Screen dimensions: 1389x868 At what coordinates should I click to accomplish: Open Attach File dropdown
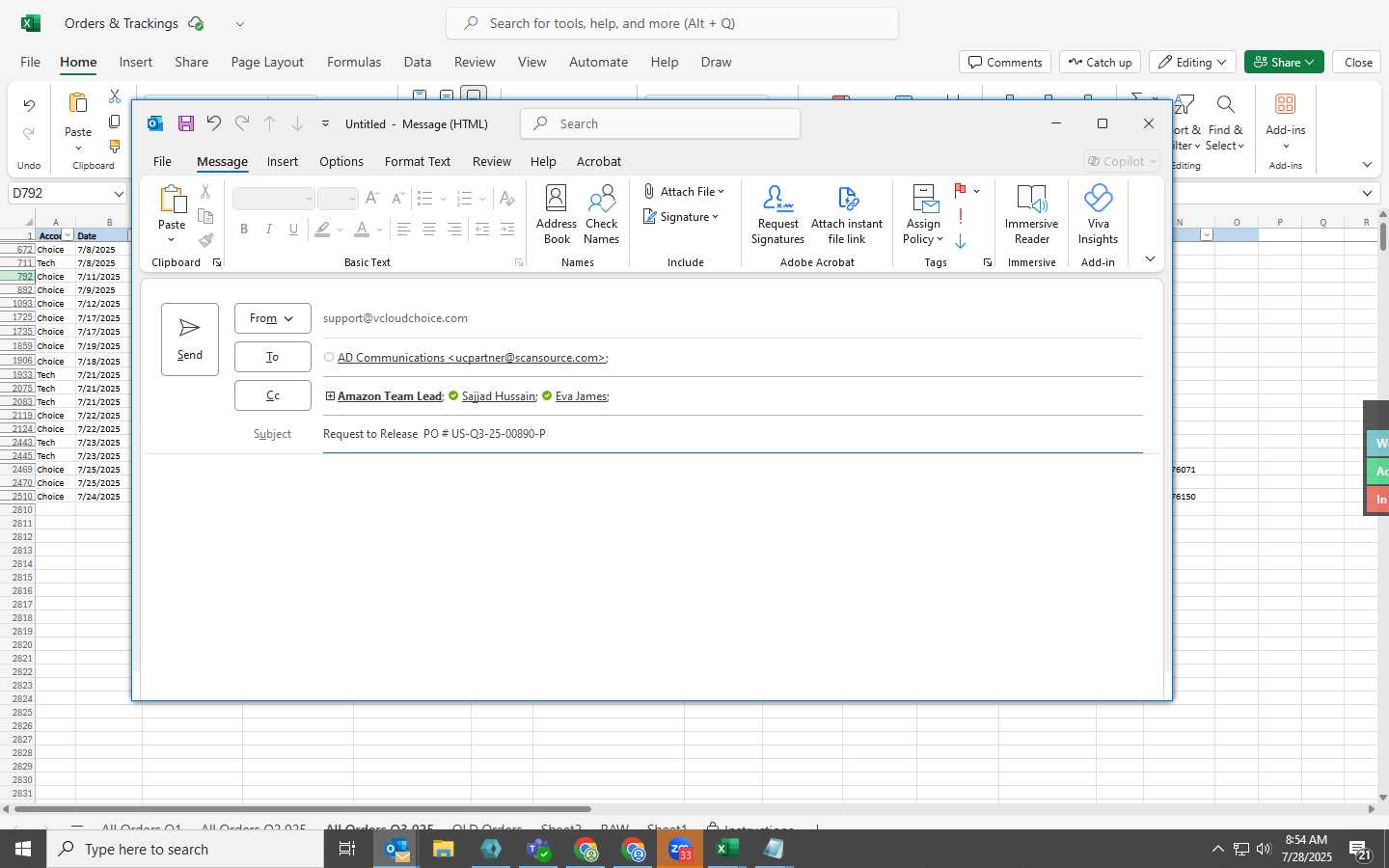pyautogui.click(x=684, y=192)
